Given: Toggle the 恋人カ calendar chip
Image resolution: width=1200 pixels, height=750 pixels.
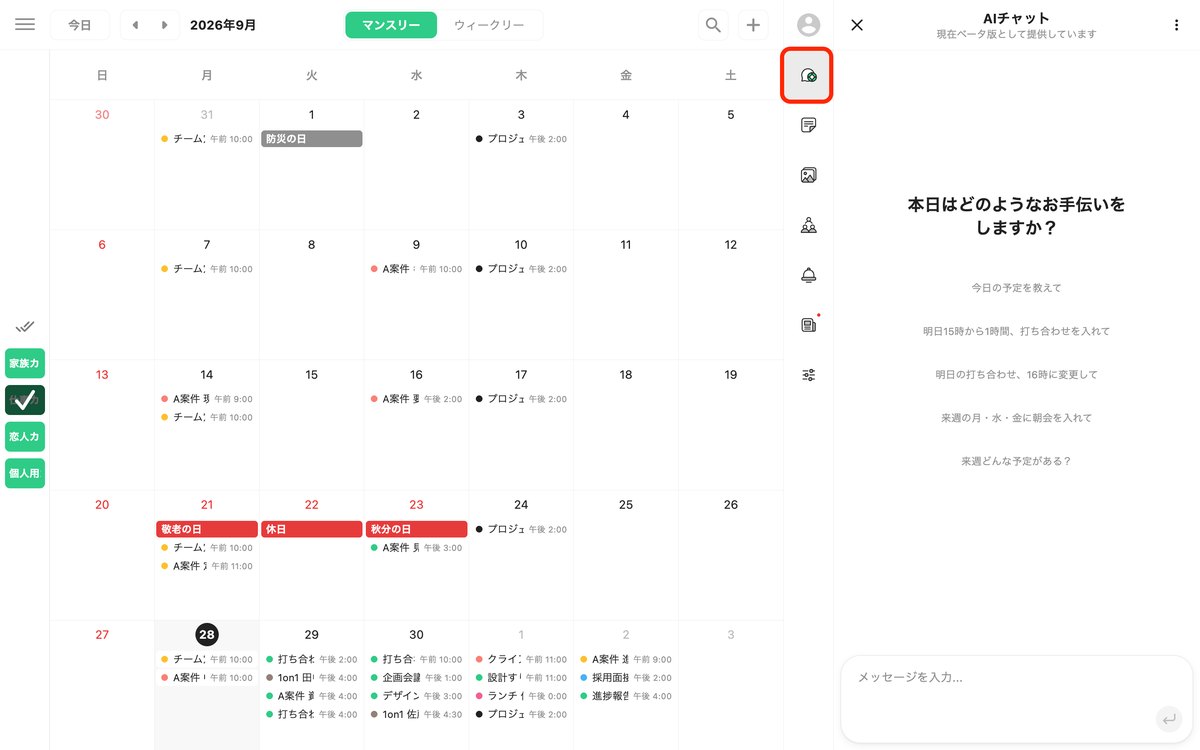Looking at the screenshot, I should (25, 437).
